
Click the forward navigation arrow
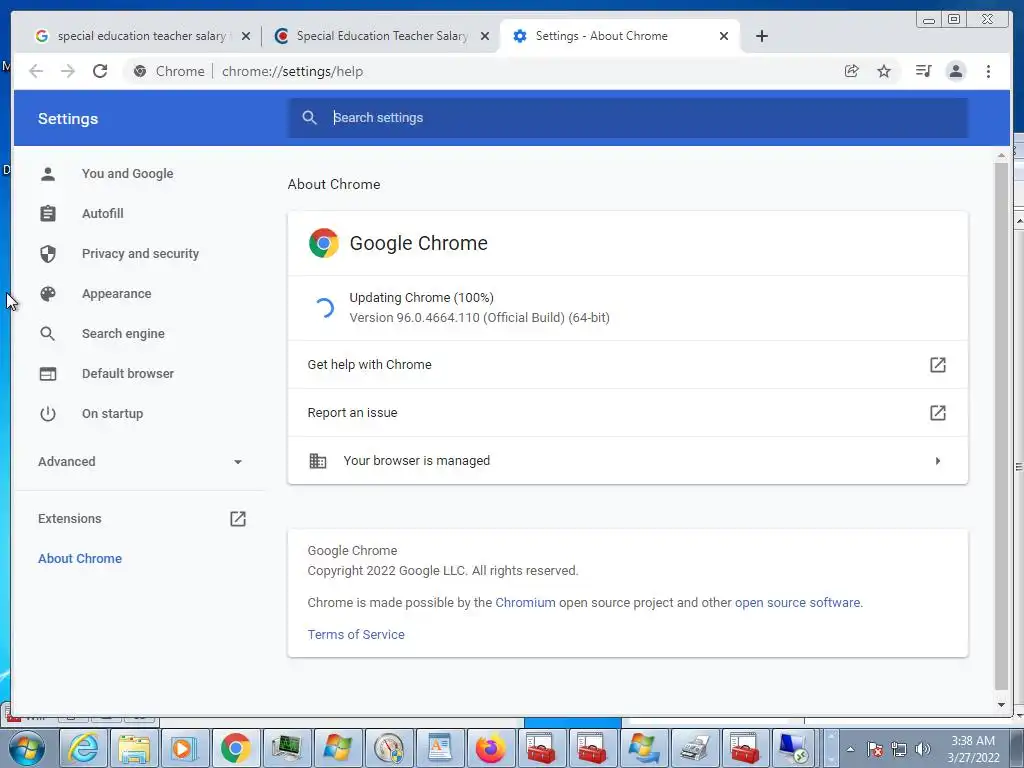pos(68,71)
